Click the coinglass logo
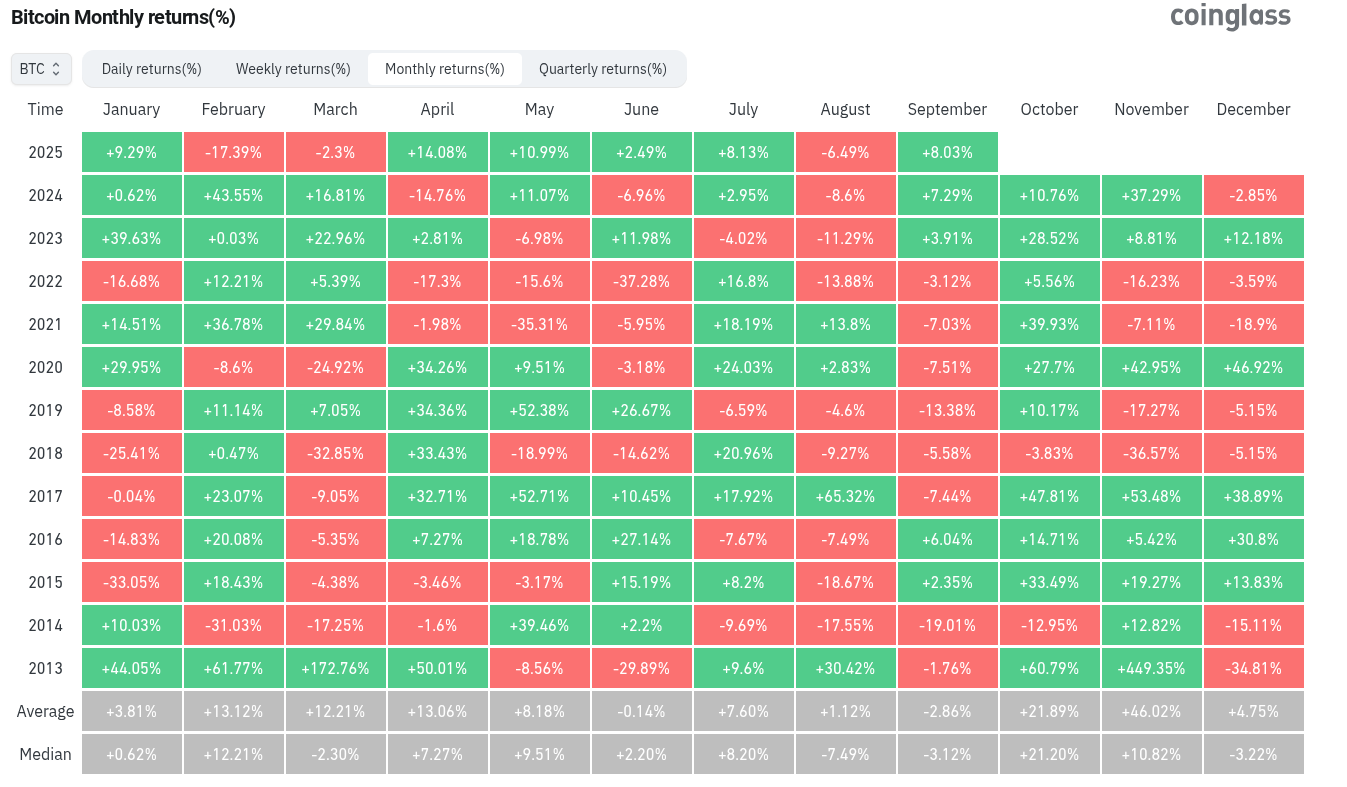The width and height of the screenshot is (1347, 787). coord(1230,17)
